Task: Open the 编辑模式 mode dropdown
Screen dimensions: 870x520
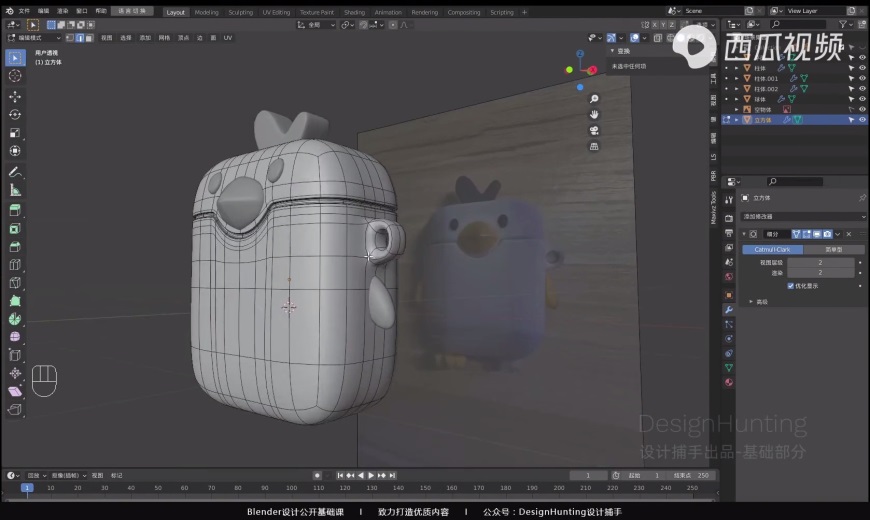Action: coord(34,38)
